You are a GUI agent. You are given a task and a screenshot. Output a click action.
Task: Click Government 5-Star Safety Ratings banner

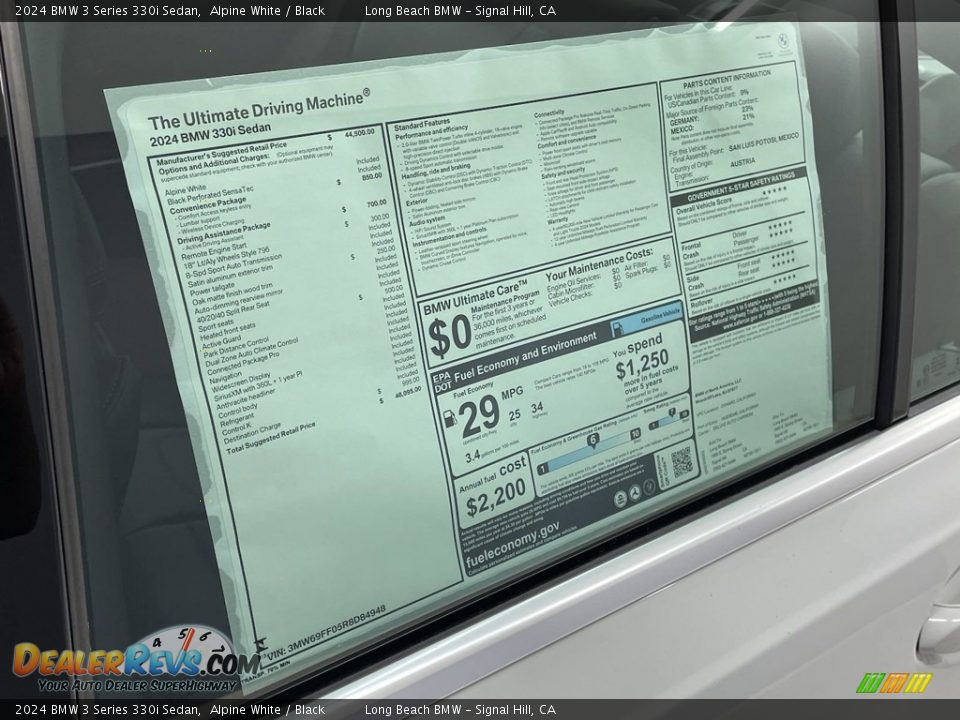click(740, 186)
